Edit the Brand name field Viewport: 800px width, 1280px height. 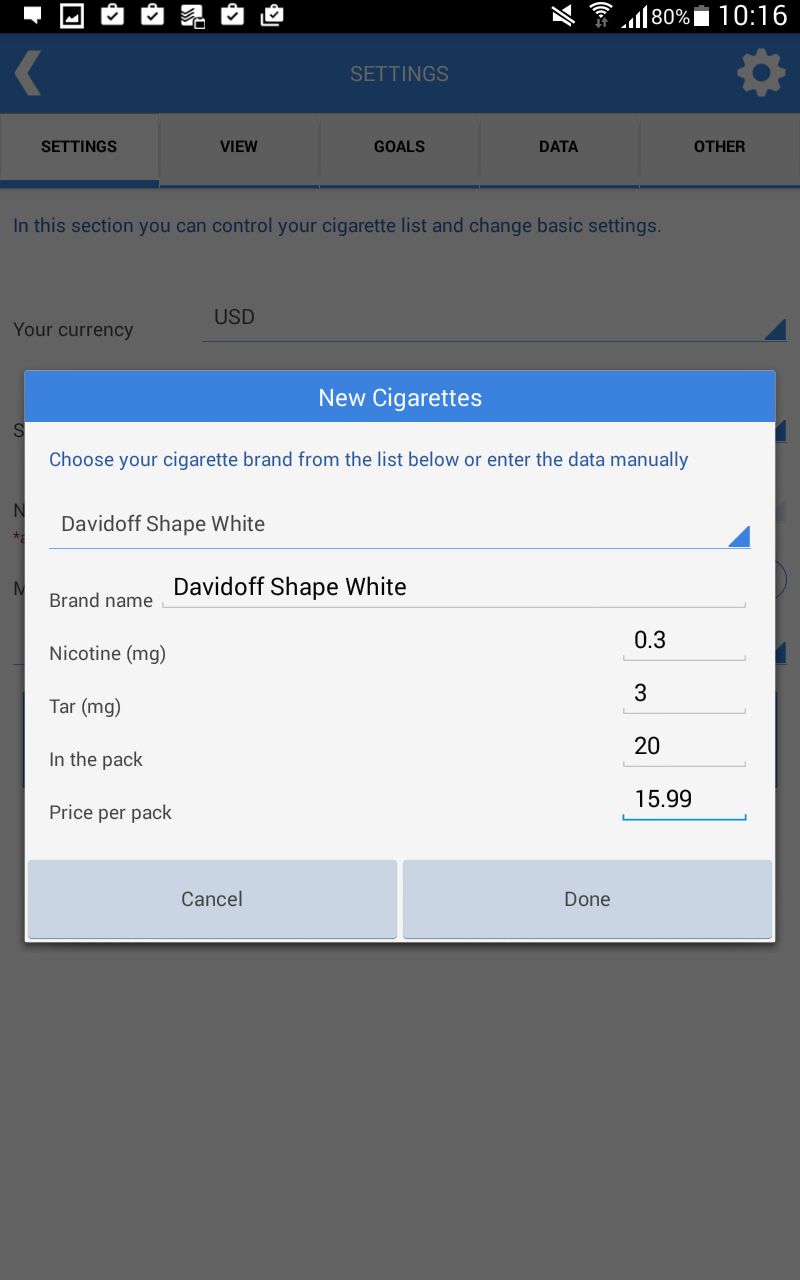coord(454,587)
